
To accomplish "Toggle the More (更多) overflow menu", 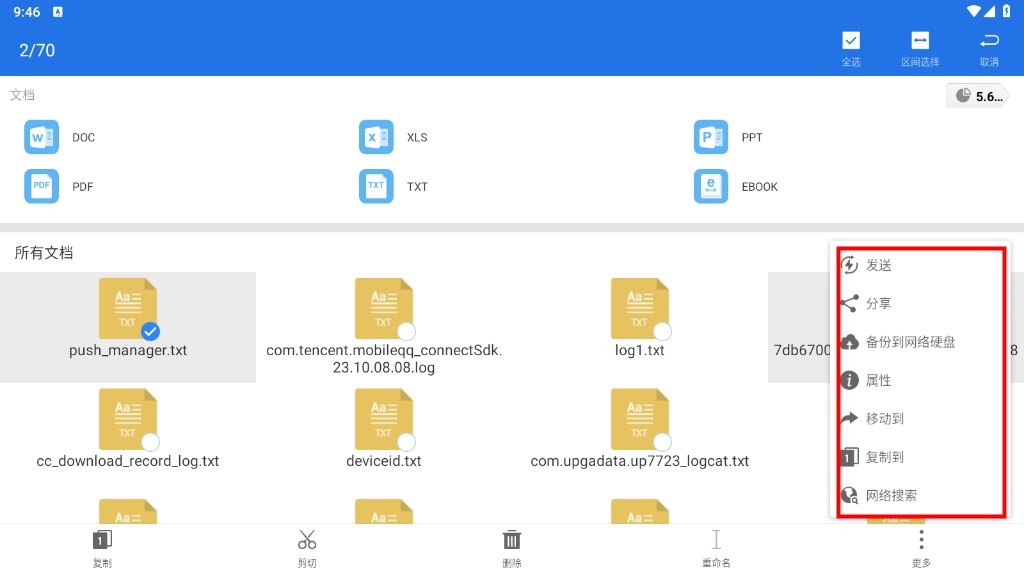I will (921, 540).
